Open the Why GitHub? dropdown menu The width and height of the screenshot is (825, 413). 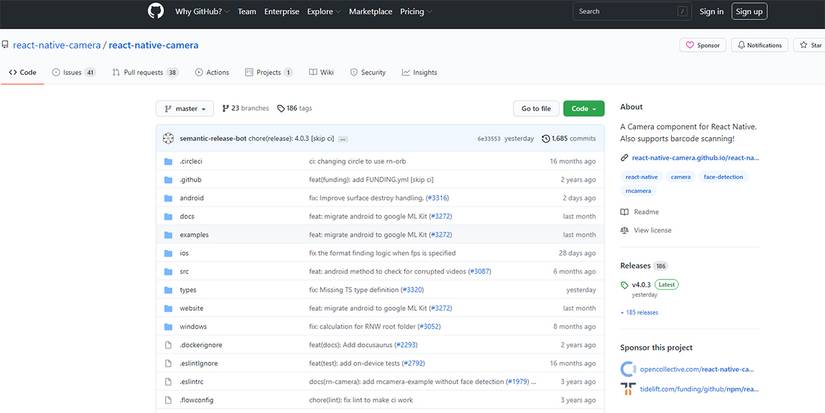click(202, 12)
